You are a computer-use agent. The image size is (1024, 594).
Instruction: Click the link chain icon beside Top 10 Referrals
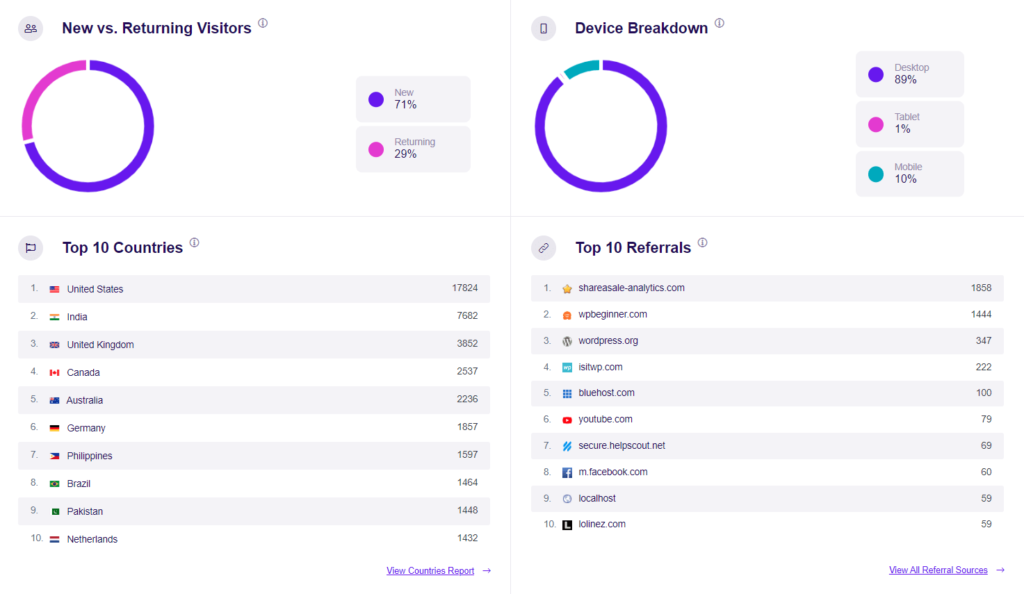pyautogui.click(x=543, y=247)
